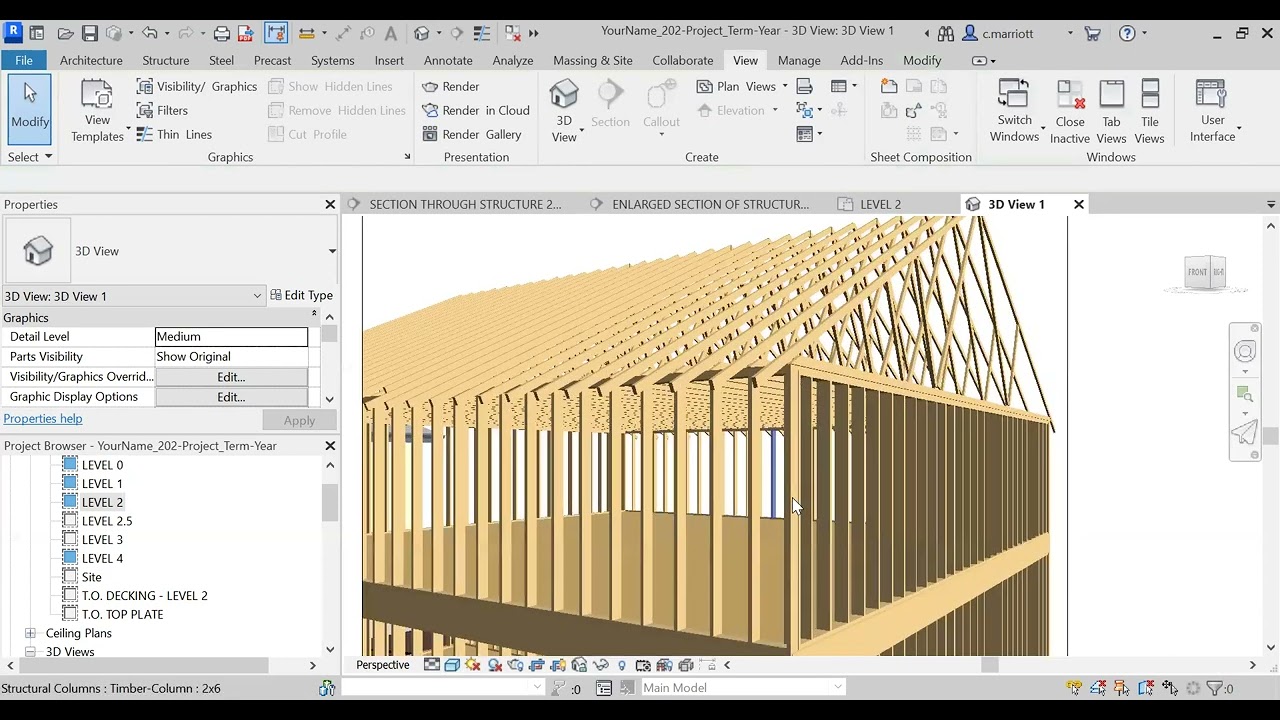Open the 3D View type selector dropdown
This screenshot has width=1280, height=720.
332,251
